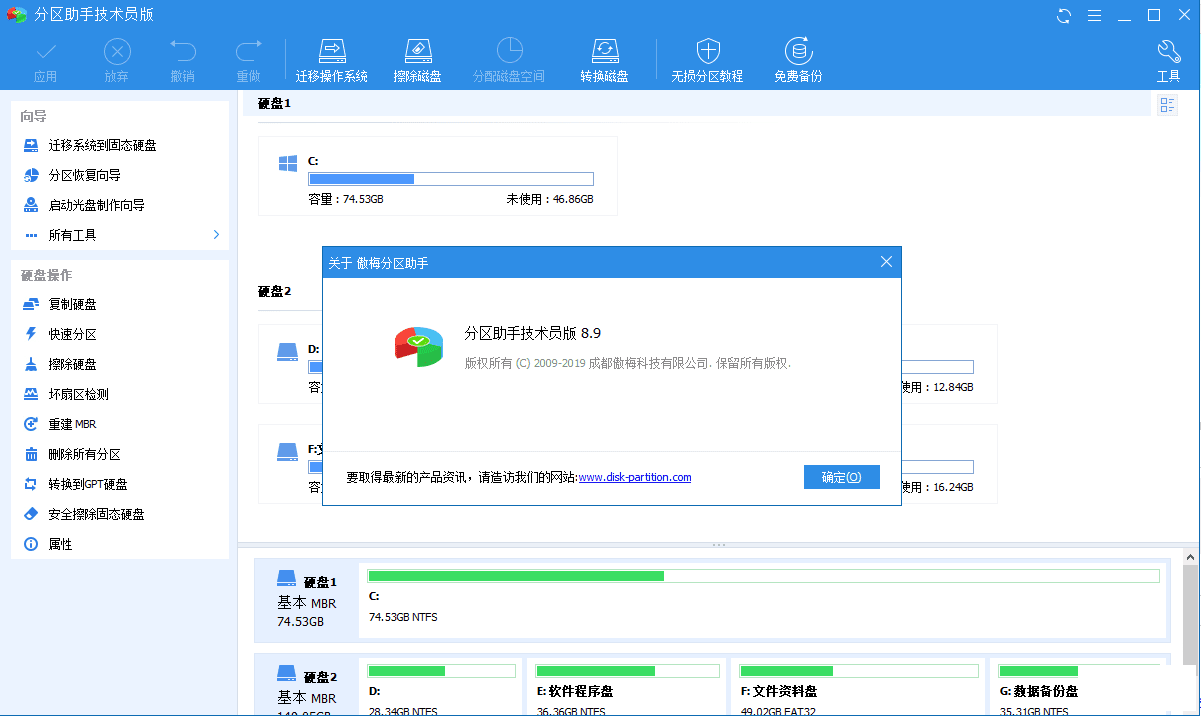Select E: 软件程序盘 partition block

pyautogui.click(x=625, y=687)
